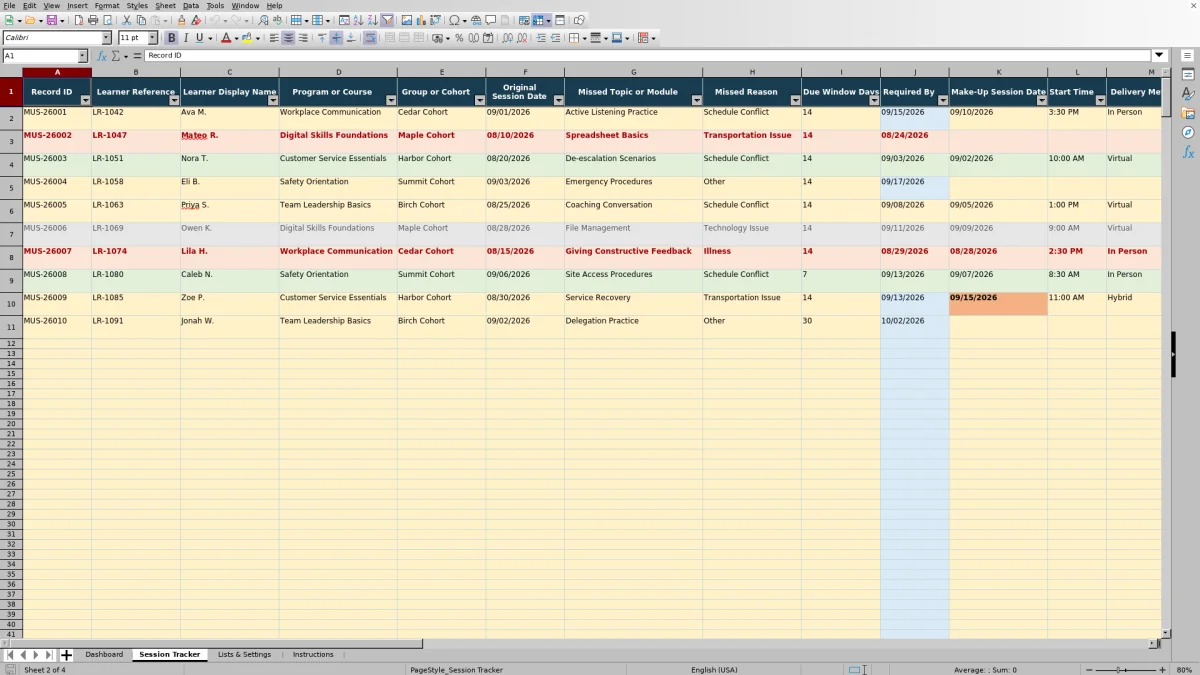Toggle AutoFilter in the toolbar
Viewport: 1200px width, 675px height.
[387, 20]
